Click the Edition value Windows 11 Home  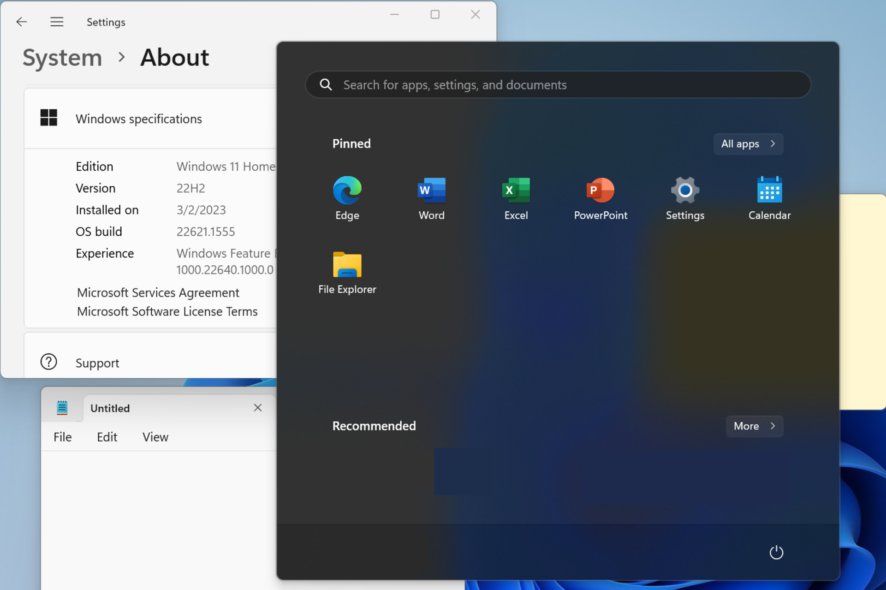pos(226,166)
